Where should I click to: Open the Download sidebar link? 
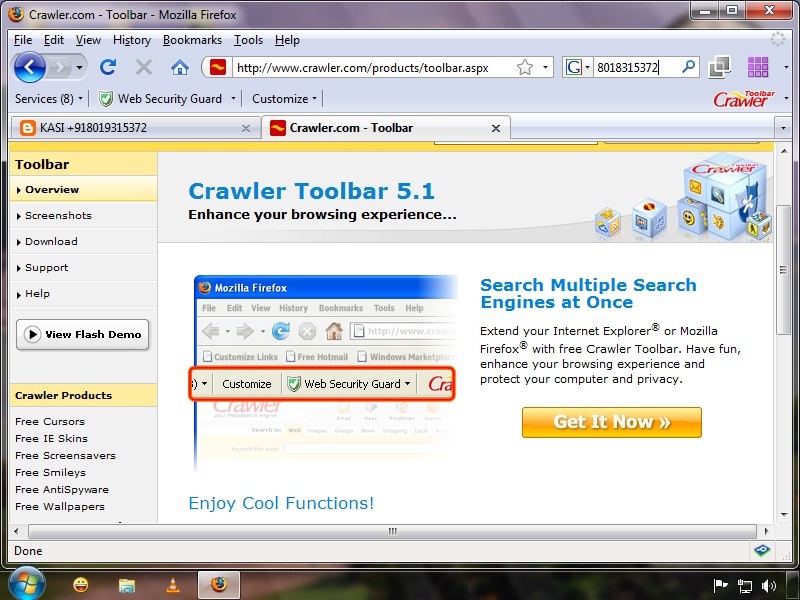[51, 241]
